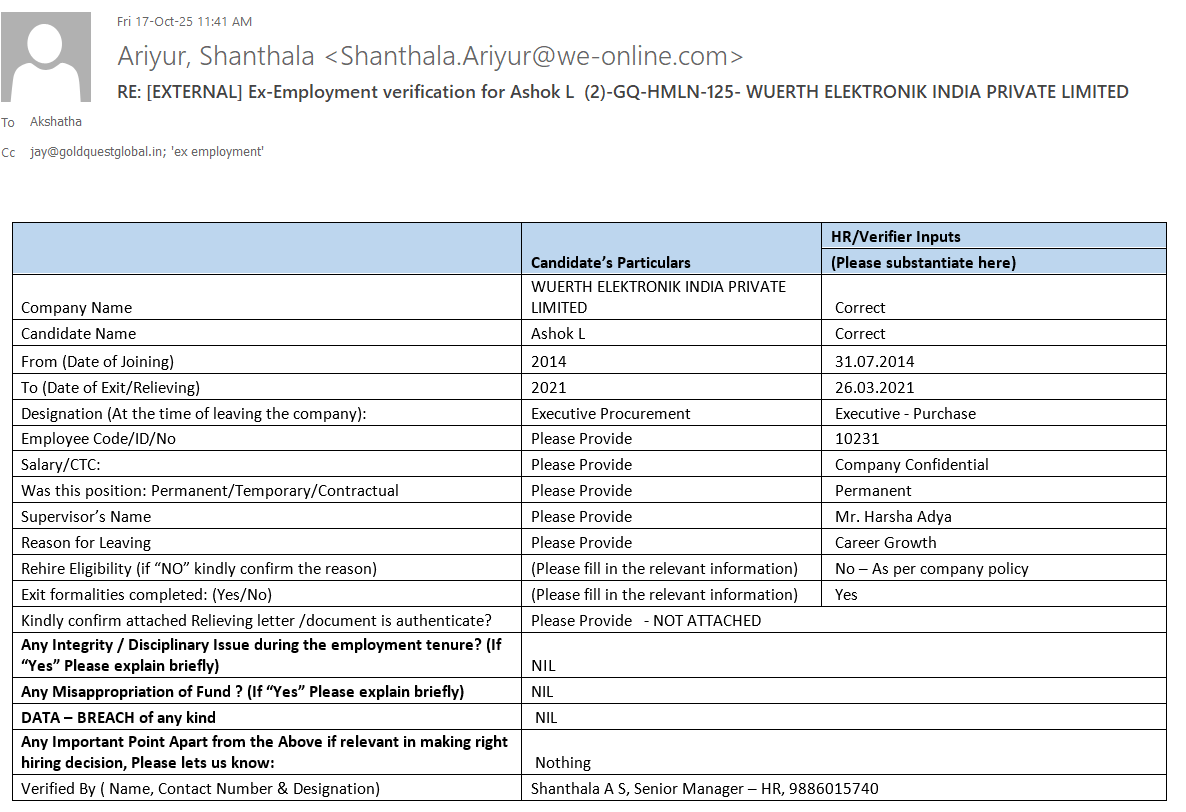Click the sender name Ariyur, Shanthala email address
1186x812 pixels.
430,56
